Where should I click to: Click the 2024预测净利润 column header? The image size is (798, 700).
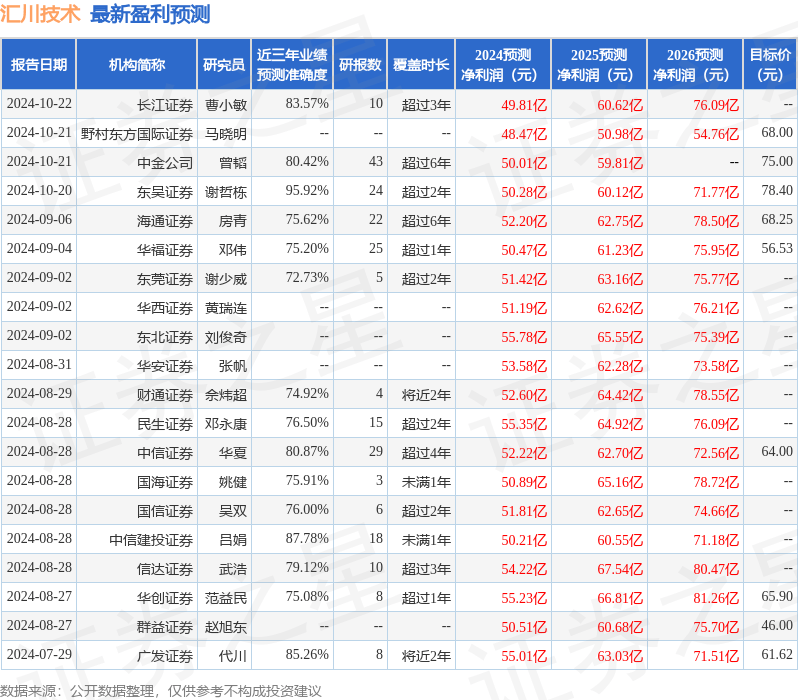tap(503, 65)
